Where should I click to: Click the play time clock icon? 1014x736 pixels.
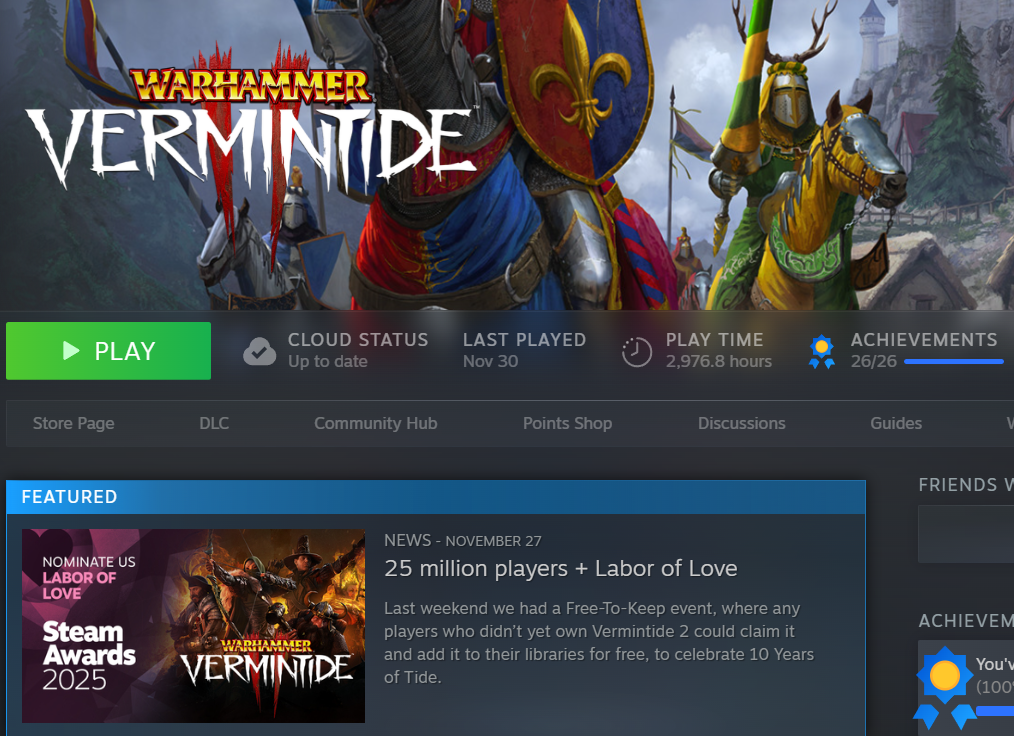[x=636, y=352]
